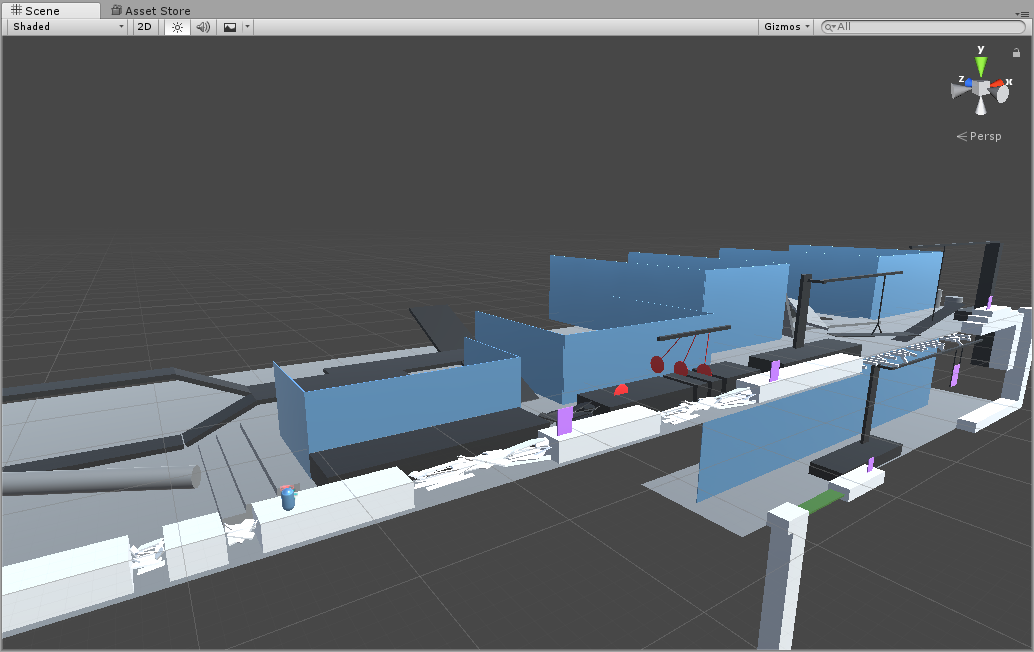Screen dimensions: 1034x652
Task: Open the panel options menu icon
Action: pyautogui.click(x=1021, y=14)
